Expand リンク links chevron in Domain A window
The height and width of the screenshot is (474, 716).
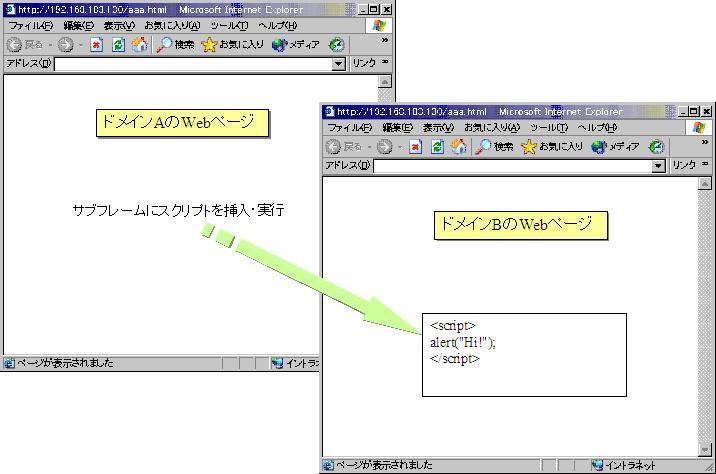click(x=385, y=62)
